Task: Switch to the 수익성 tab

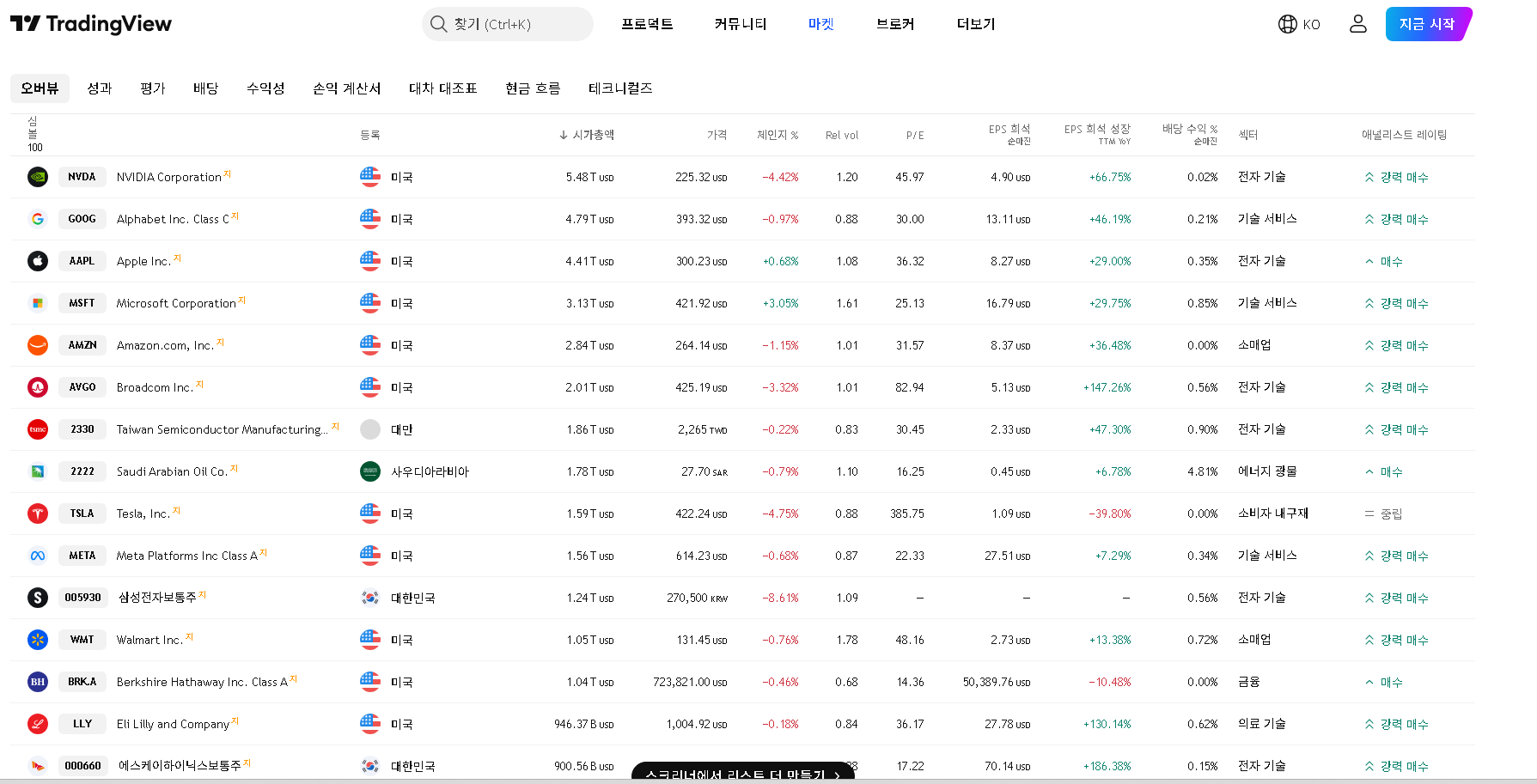Action: [x=265, y=88]
